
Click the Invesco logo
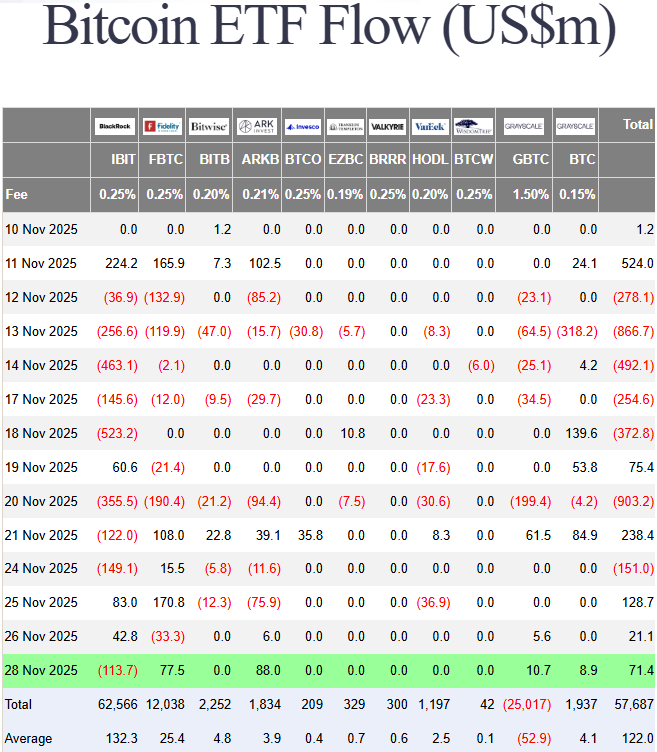pyautogui.click(x=303, y=127)
